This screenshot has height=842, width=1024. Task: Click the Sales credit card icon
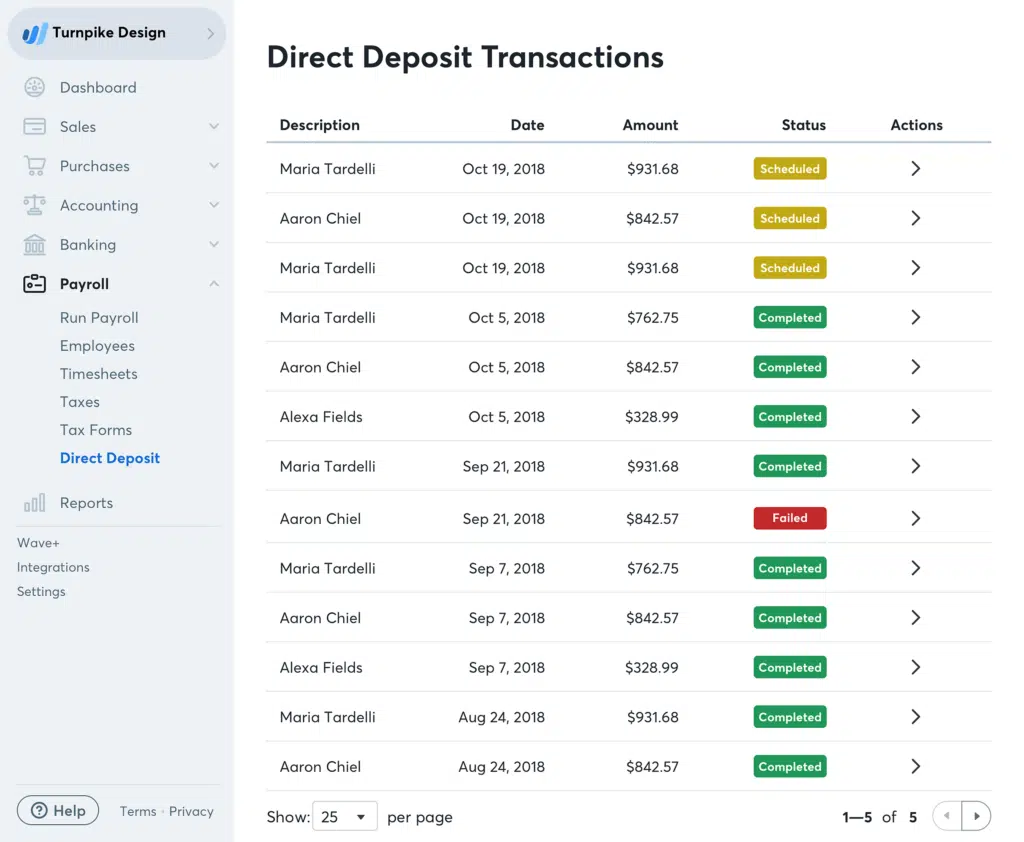(x=34, y=127)
